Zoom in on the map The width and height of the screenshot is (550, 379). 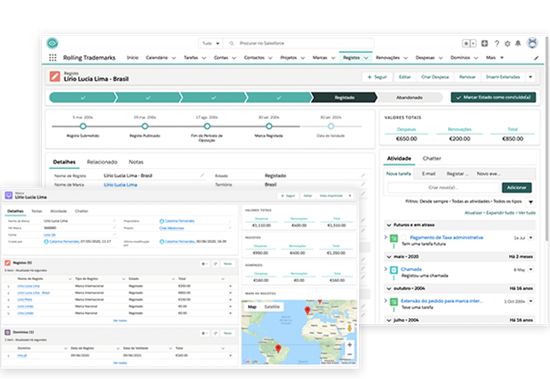(x=349, y=345)
